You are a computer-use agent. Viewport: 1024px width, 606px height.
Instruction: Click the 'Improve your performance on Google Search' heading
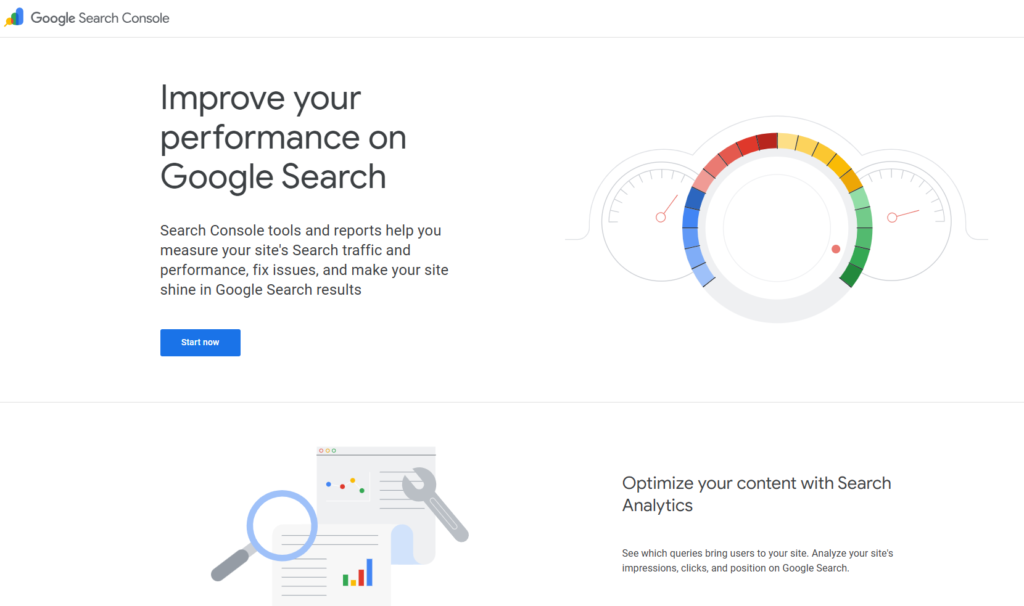pos(283,137)
